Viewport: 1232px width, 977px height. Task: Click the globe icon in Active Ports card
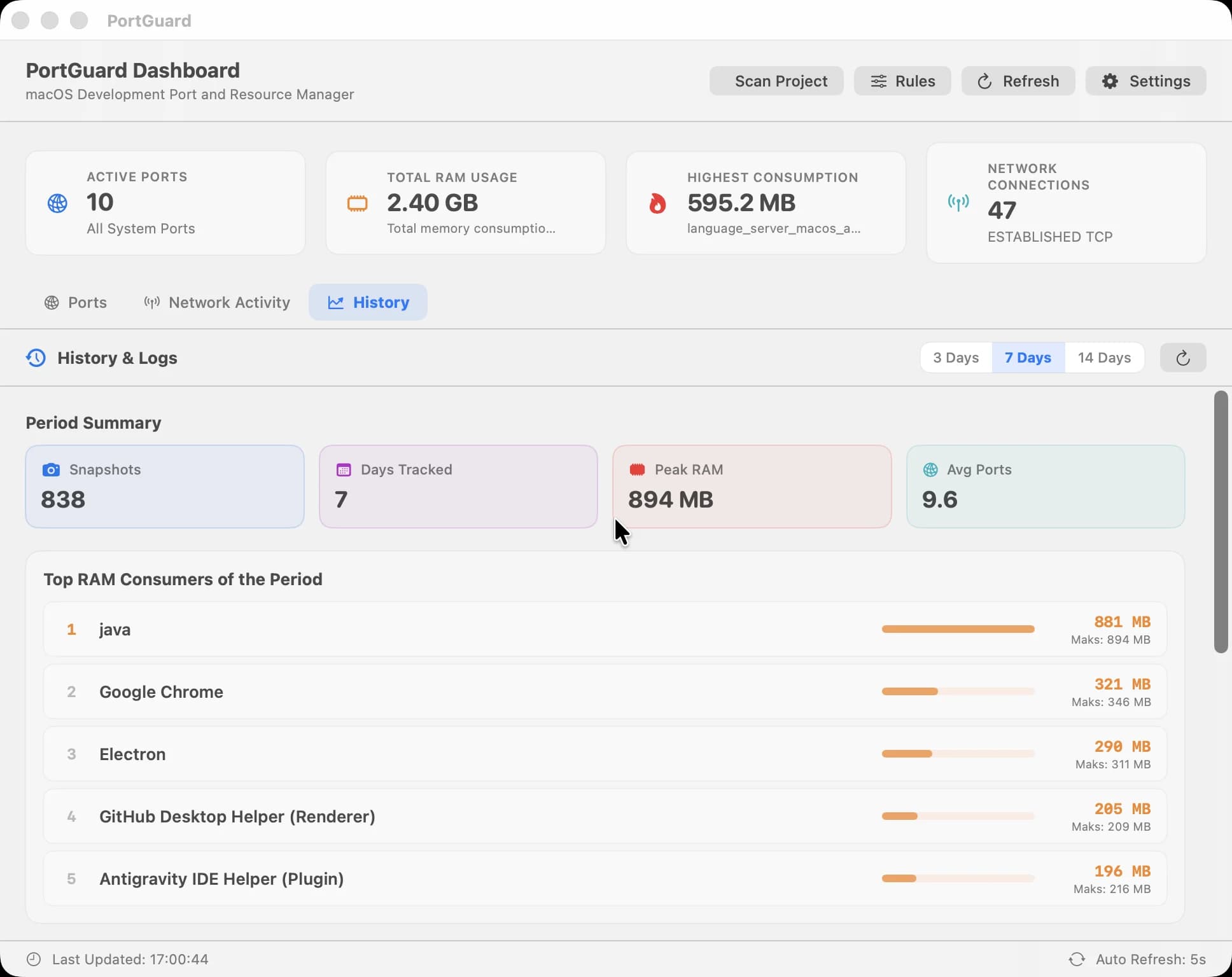57,204
